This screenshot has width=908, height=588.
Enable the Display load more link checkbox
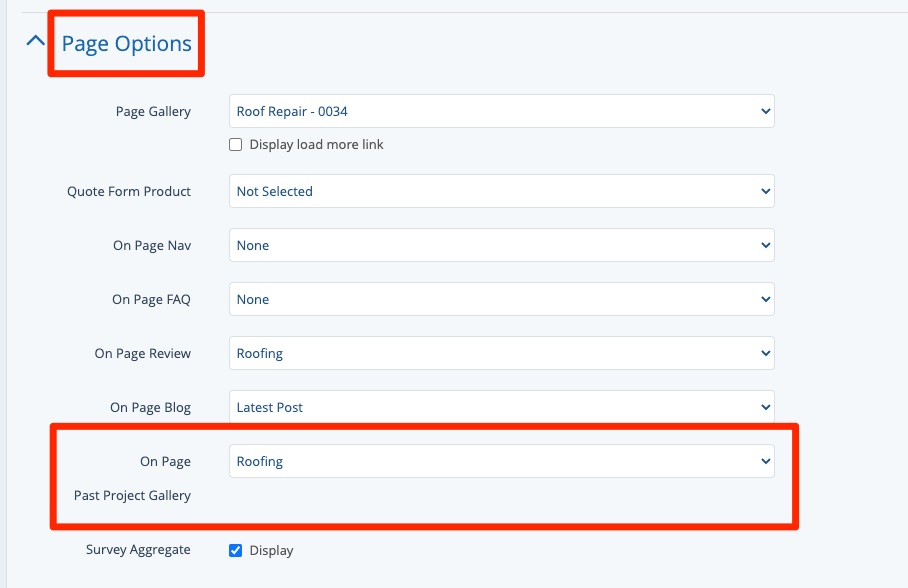[236, 145]
